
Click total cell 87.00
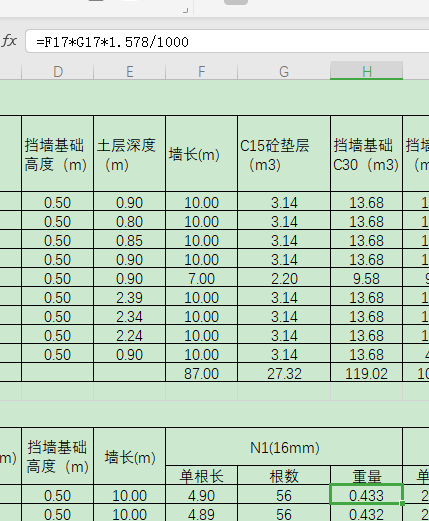[x=202, y=373]
